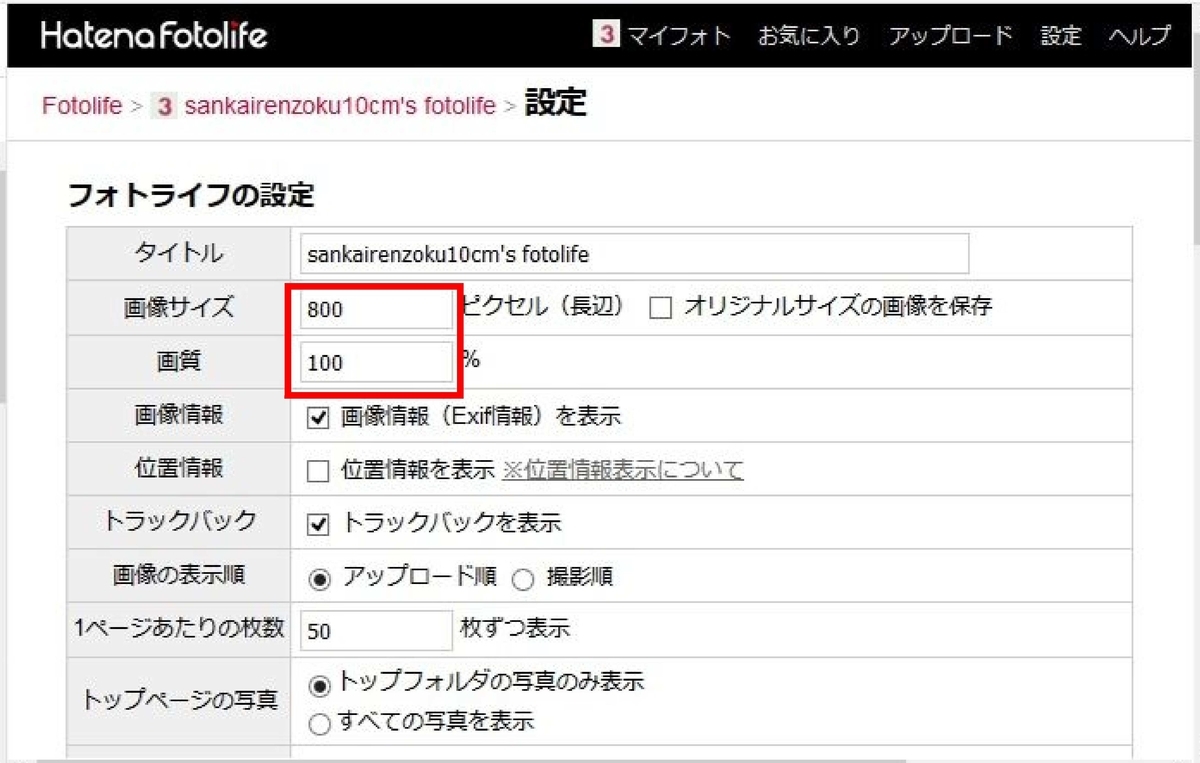Click the タイトル row label
This screenshot has width=1200, height=763.
(x=179, y=254)
